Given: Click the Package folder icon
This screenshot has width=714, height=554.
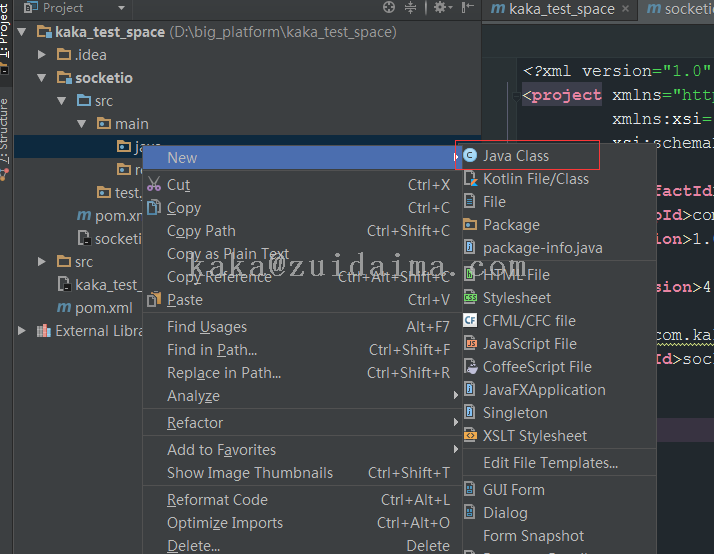Looking at the screenshot, I should [470, 224].
